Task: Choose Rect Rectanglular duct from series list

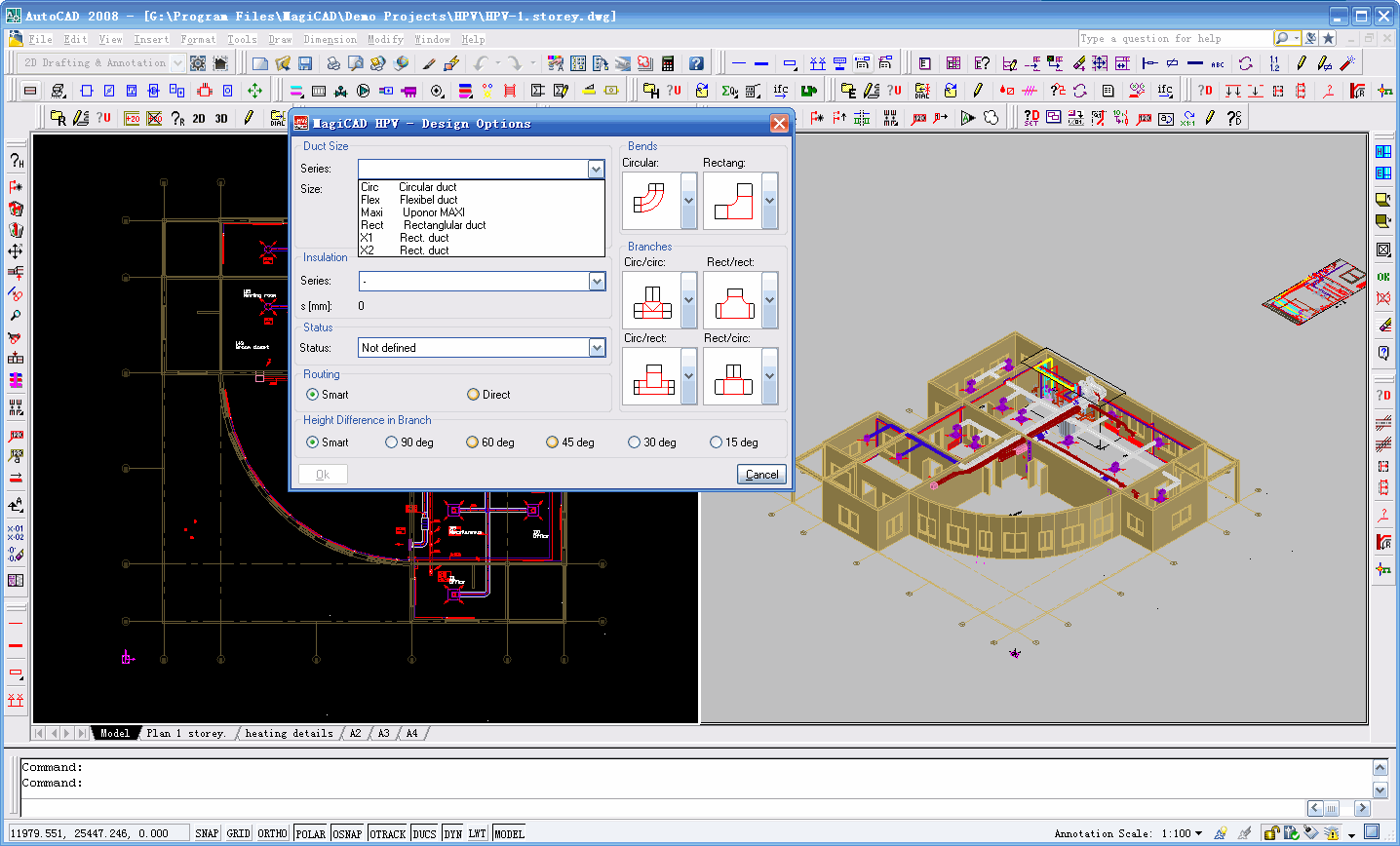Action: tap(482, 225)
